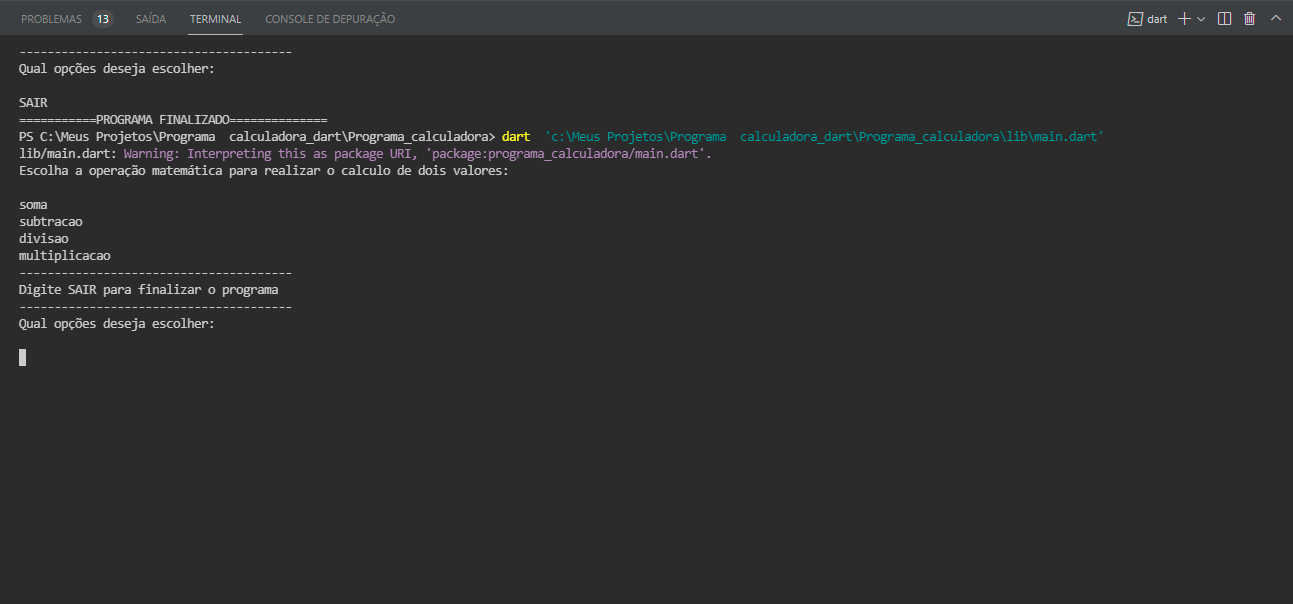1293x604 pixels.
Task: Open the launch profile dropdown arrow
Action: [1201, 19]
